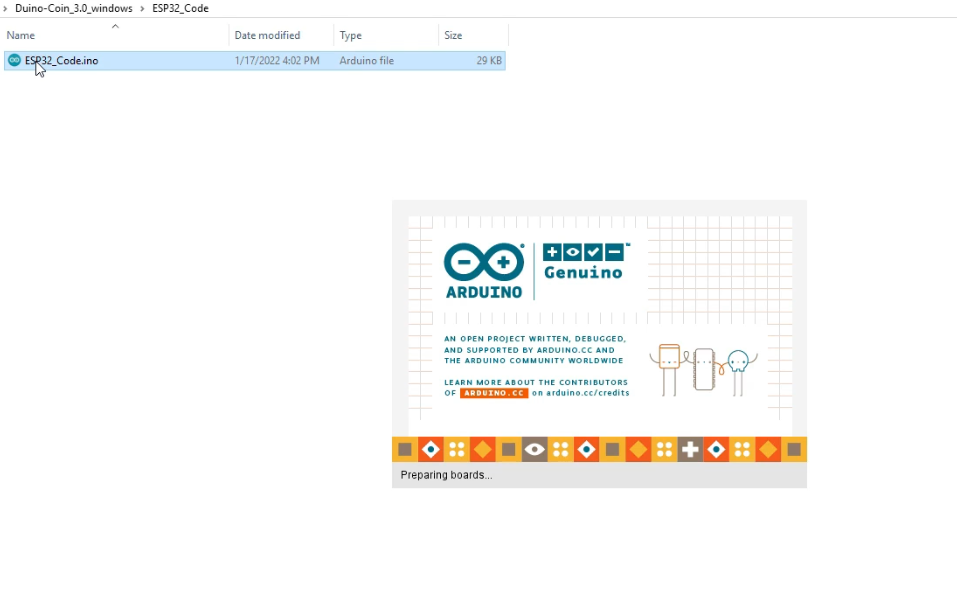957x589 pixels.
Task: Click the Size column header
Action: pyautogui.click(x=452, y=35)
